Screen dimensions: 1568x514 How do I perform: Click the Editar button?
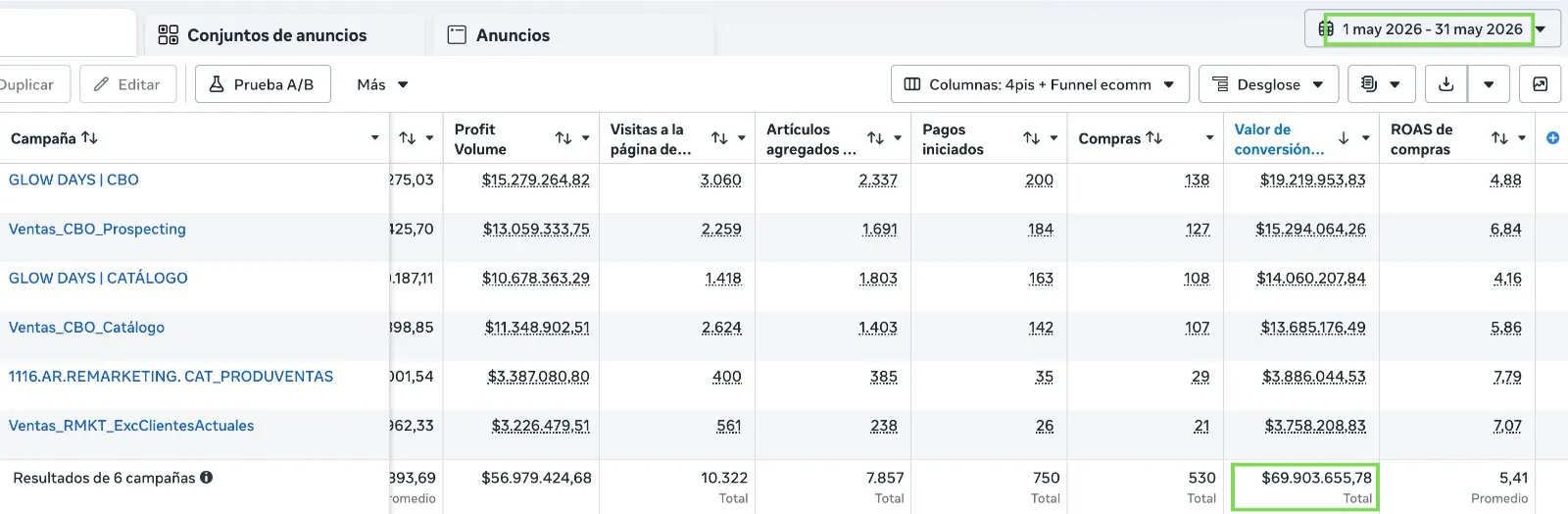pos(127,84)
